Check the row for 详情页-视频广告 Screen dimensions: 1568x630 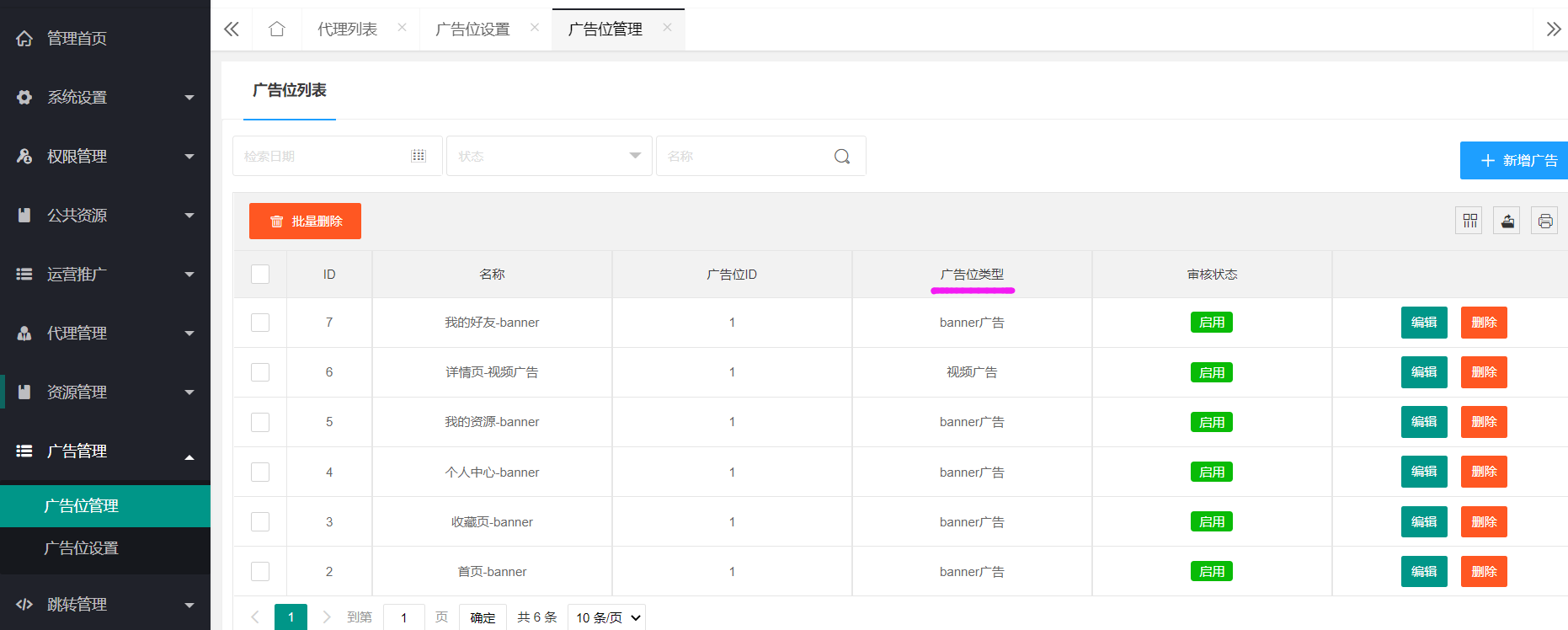(x=260, y=372)
